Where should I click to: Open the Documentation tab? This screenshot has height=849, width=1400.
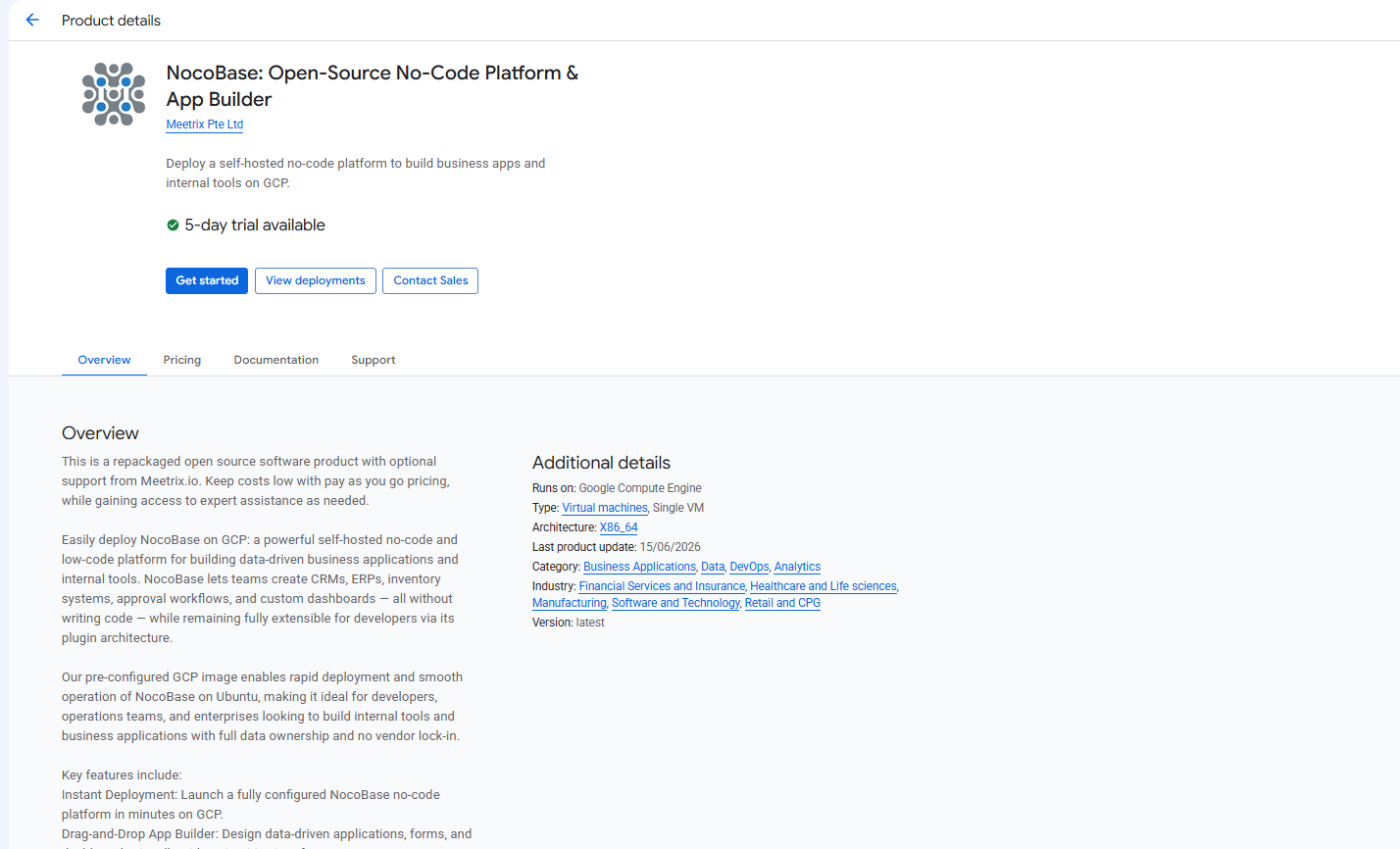pyautogui.click(x=276, y=360)
